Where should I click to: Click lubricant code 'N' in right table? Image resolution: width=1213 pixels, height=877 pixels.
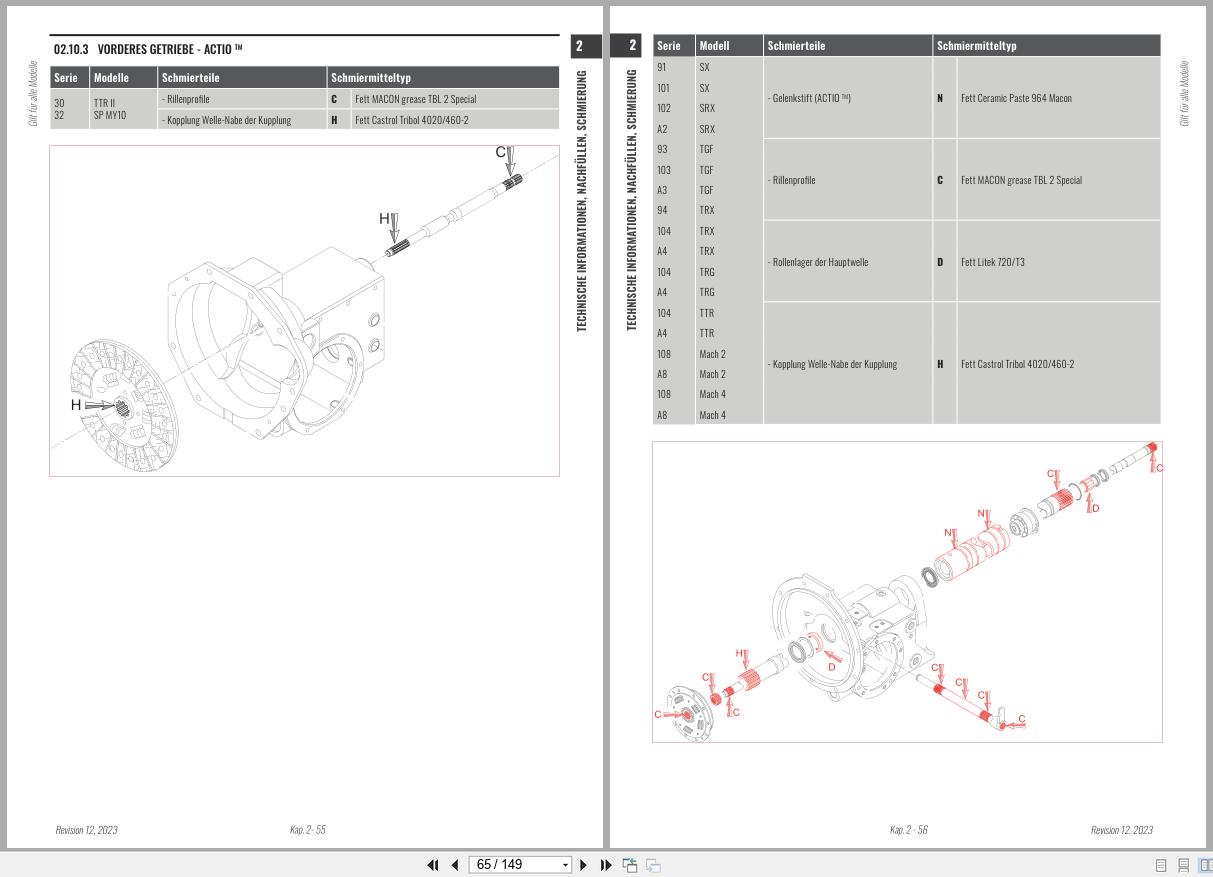coord(940,98)
